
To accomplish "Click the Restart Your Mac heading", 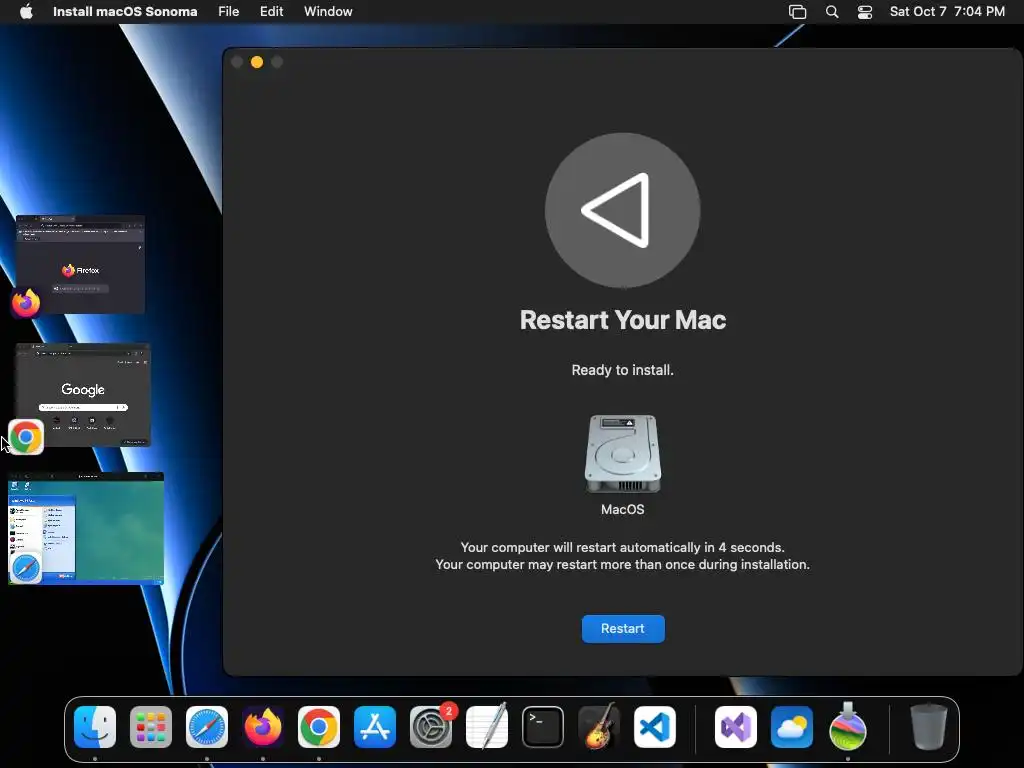I will tap(623, 320).
